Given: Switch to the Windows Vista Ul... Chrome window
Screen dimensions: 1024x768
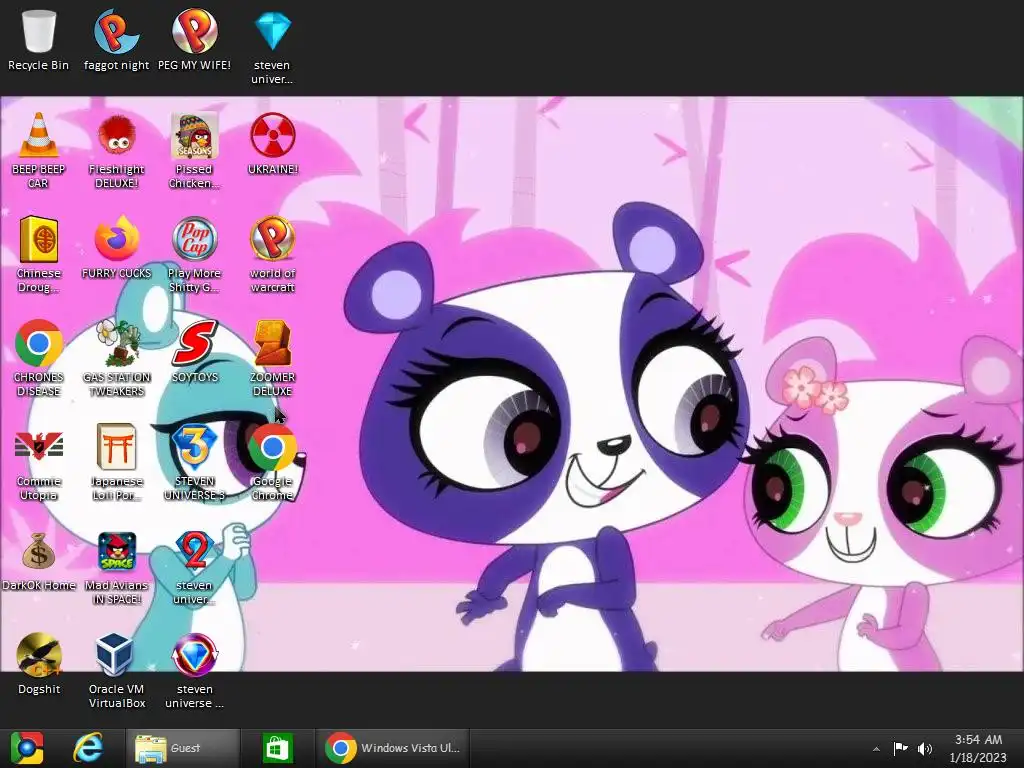Looking at the screenshot, I should (393, 748).
